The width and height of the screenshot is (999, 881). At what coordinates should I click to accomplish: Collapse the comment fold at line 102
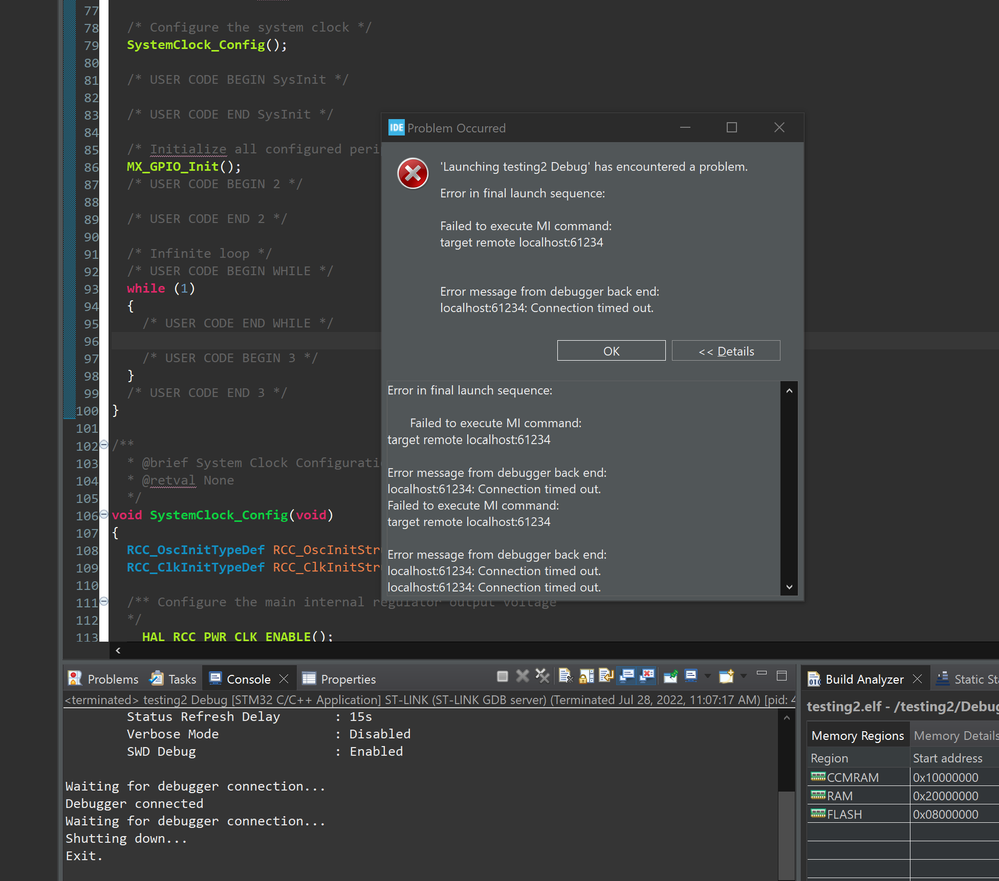106,446
